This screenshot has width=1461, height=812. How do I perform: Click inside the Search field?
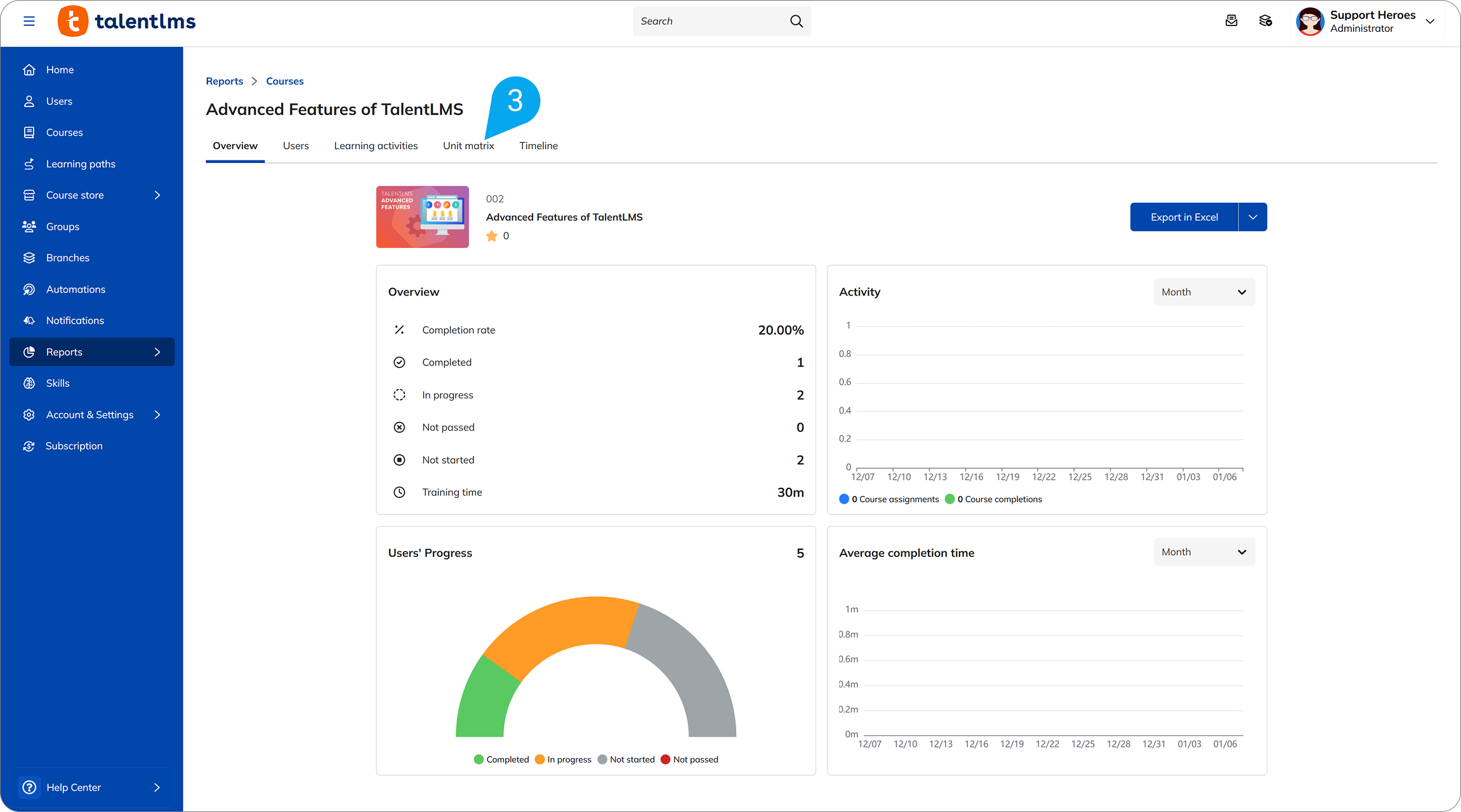(x=711, y=21)
